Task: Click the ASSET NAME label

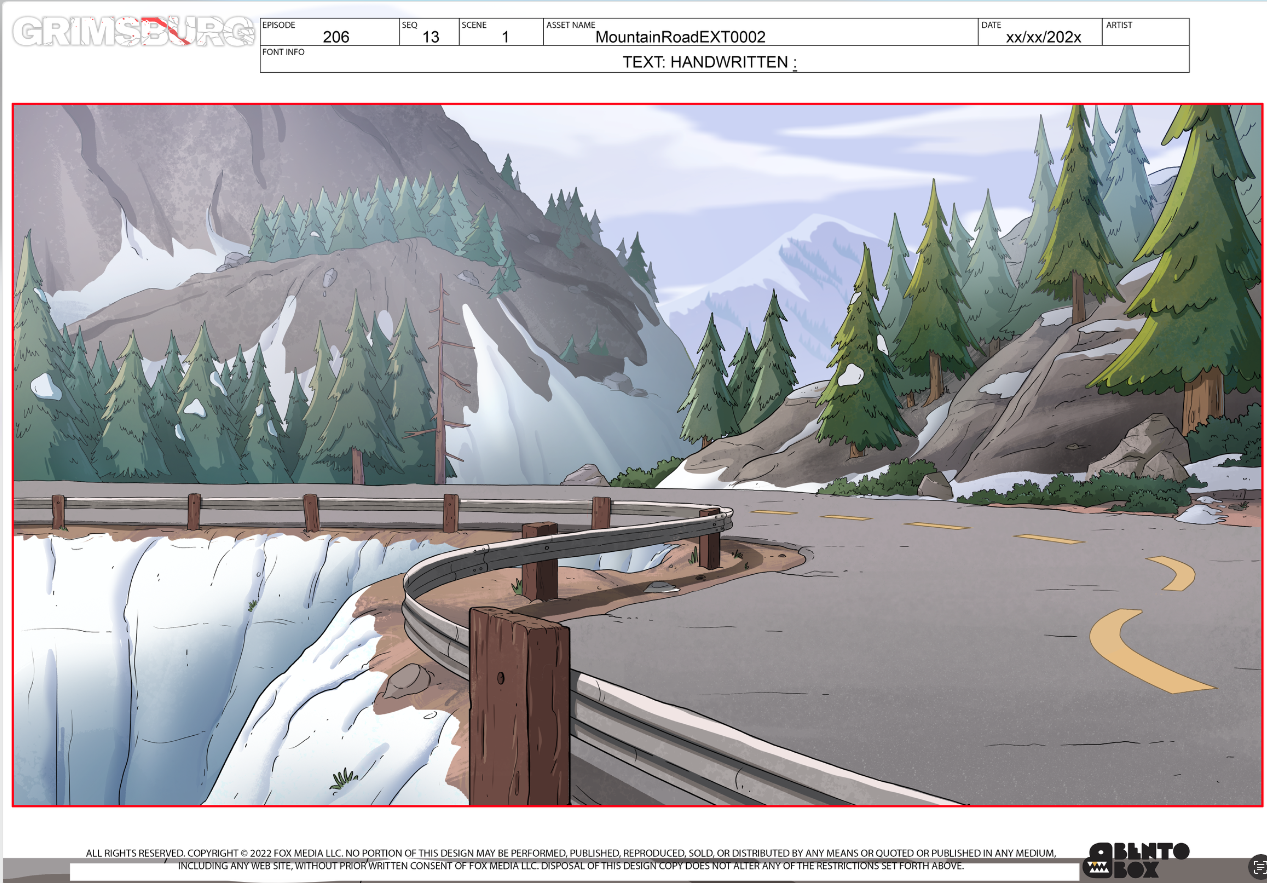Action: point(570,25)
